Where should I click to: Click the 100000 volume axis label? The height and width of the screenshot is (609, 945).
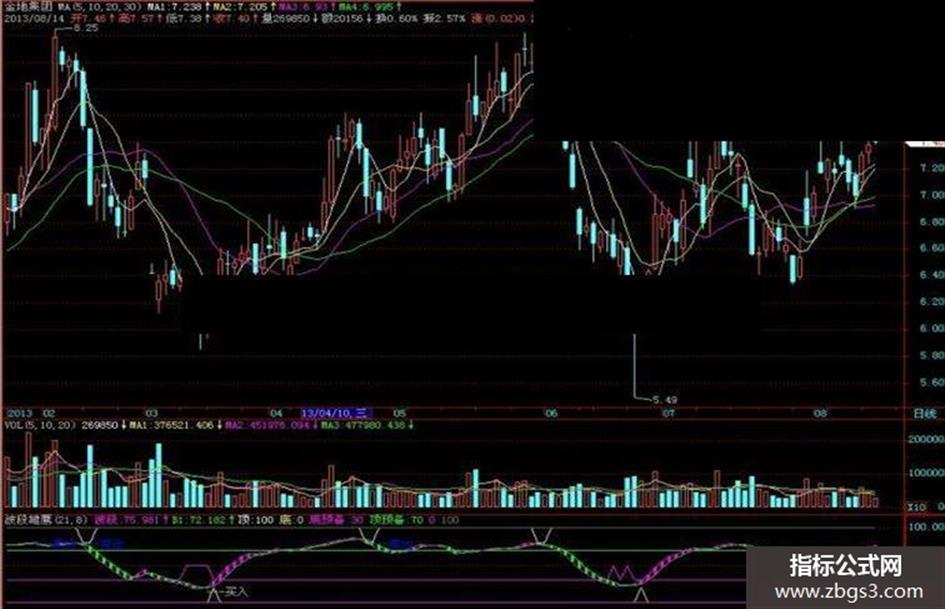click(x=926, y=473)
